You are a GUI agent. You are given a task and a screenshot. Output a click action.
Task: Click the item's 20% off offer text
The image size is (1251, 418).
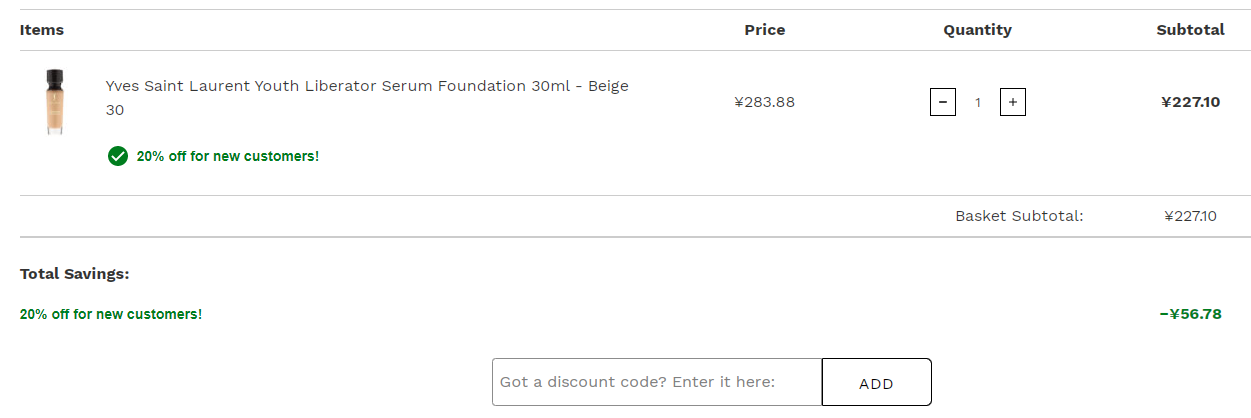tap(228, 156)
